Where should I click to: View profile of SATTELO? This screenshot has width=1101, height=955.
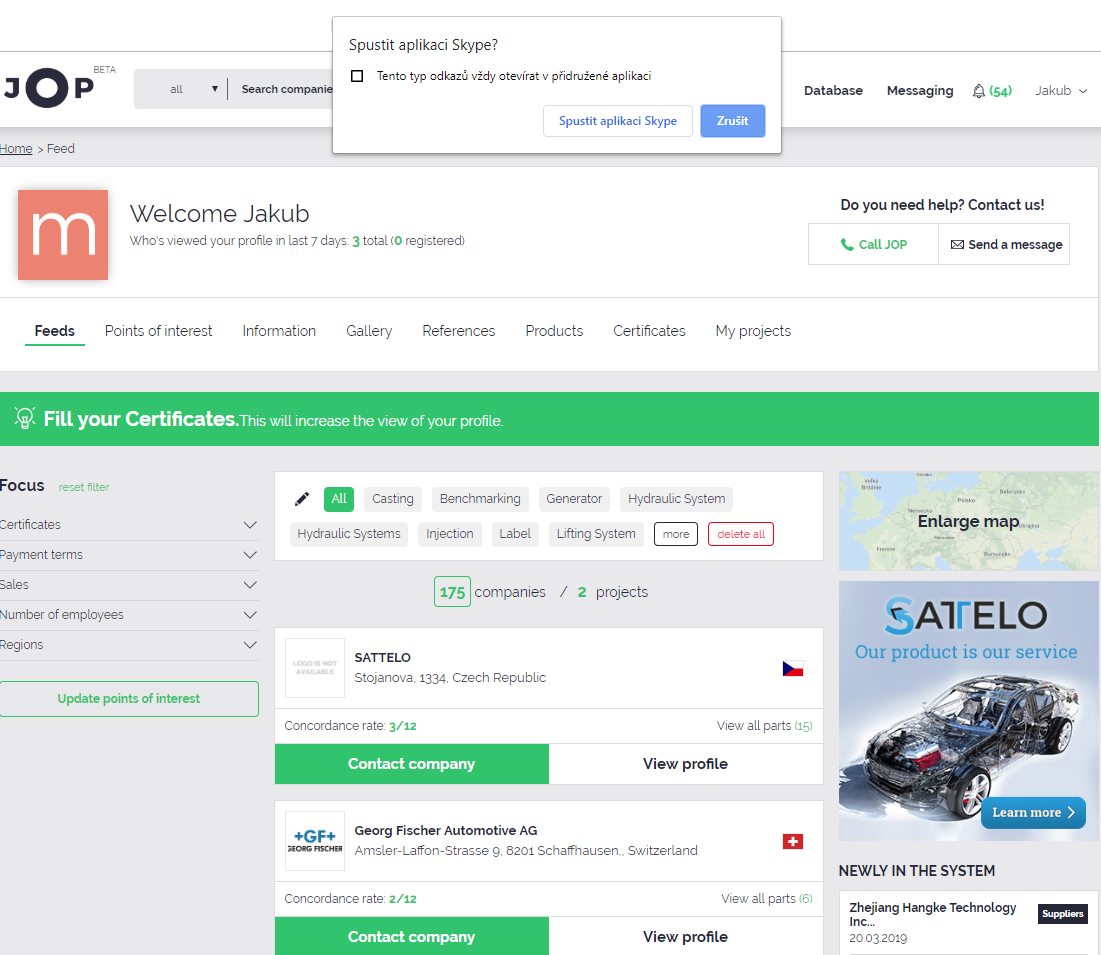coord(685,764)
